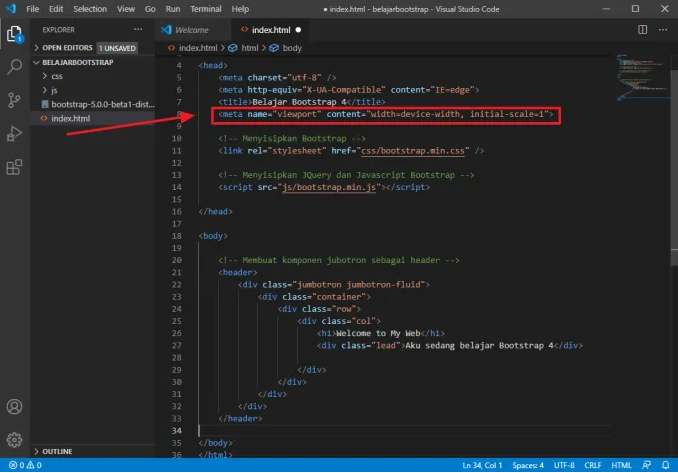The image size is (678, 473).
Task: Open the editor More Actions ellipsis
Action: pos(663,29)
